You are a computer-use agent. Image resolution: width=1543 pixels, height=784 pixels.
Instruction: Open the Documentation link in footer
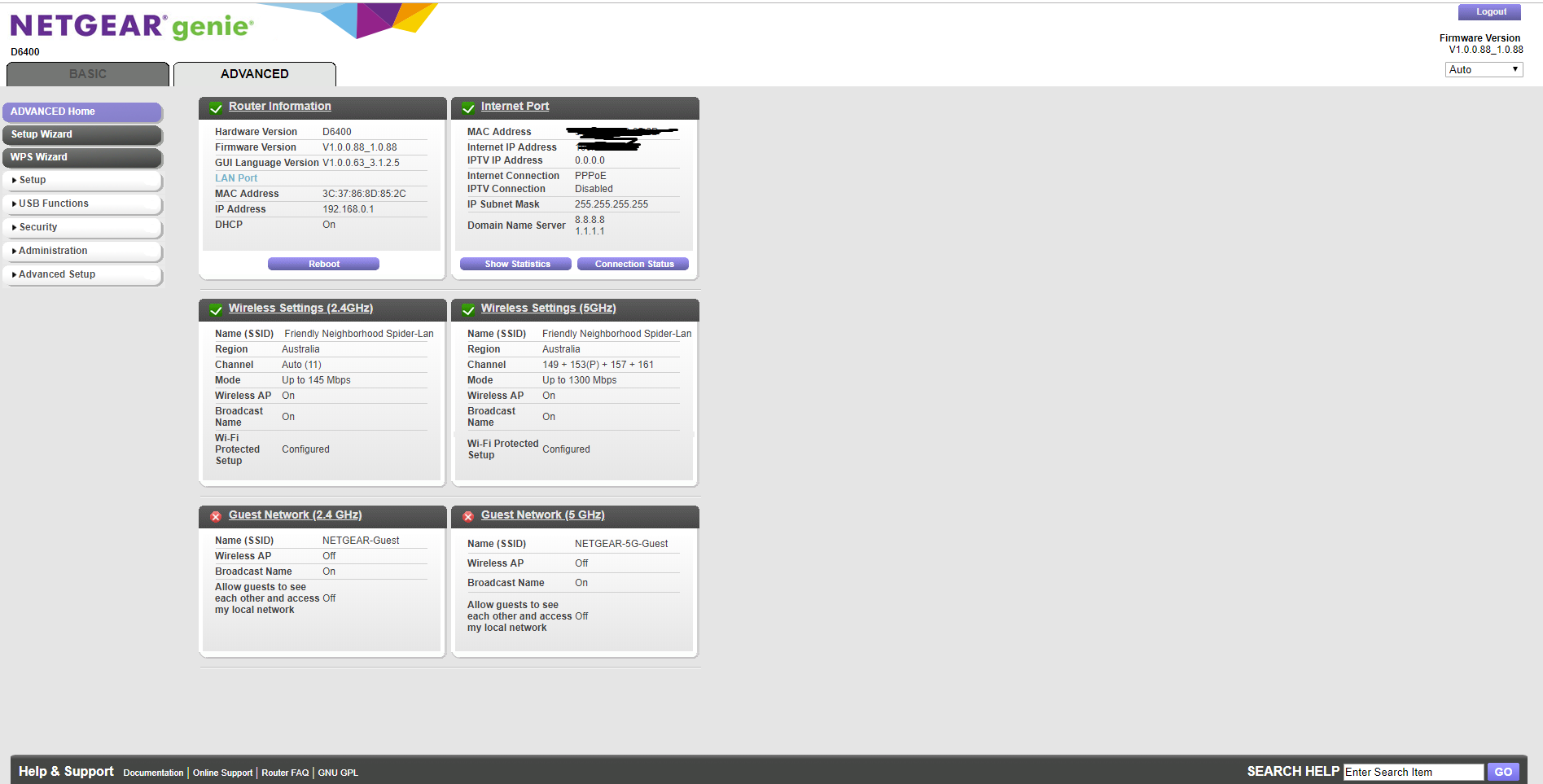pyautogui.click(x=153, y=773)
